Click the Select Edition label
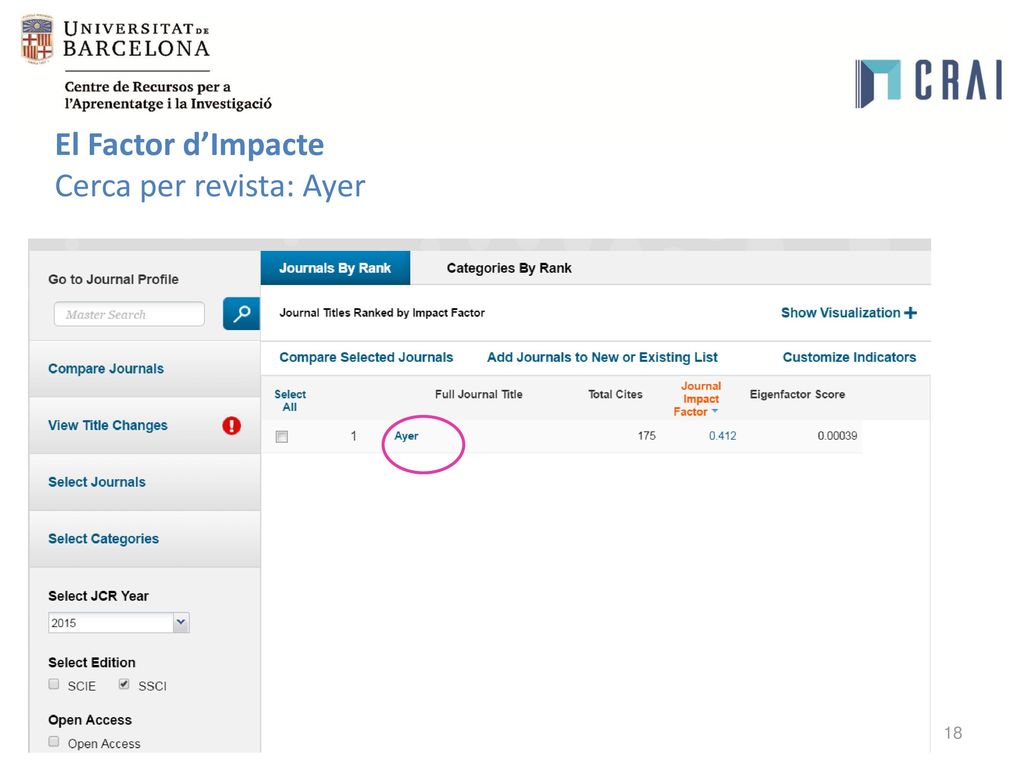 point(91,662)
